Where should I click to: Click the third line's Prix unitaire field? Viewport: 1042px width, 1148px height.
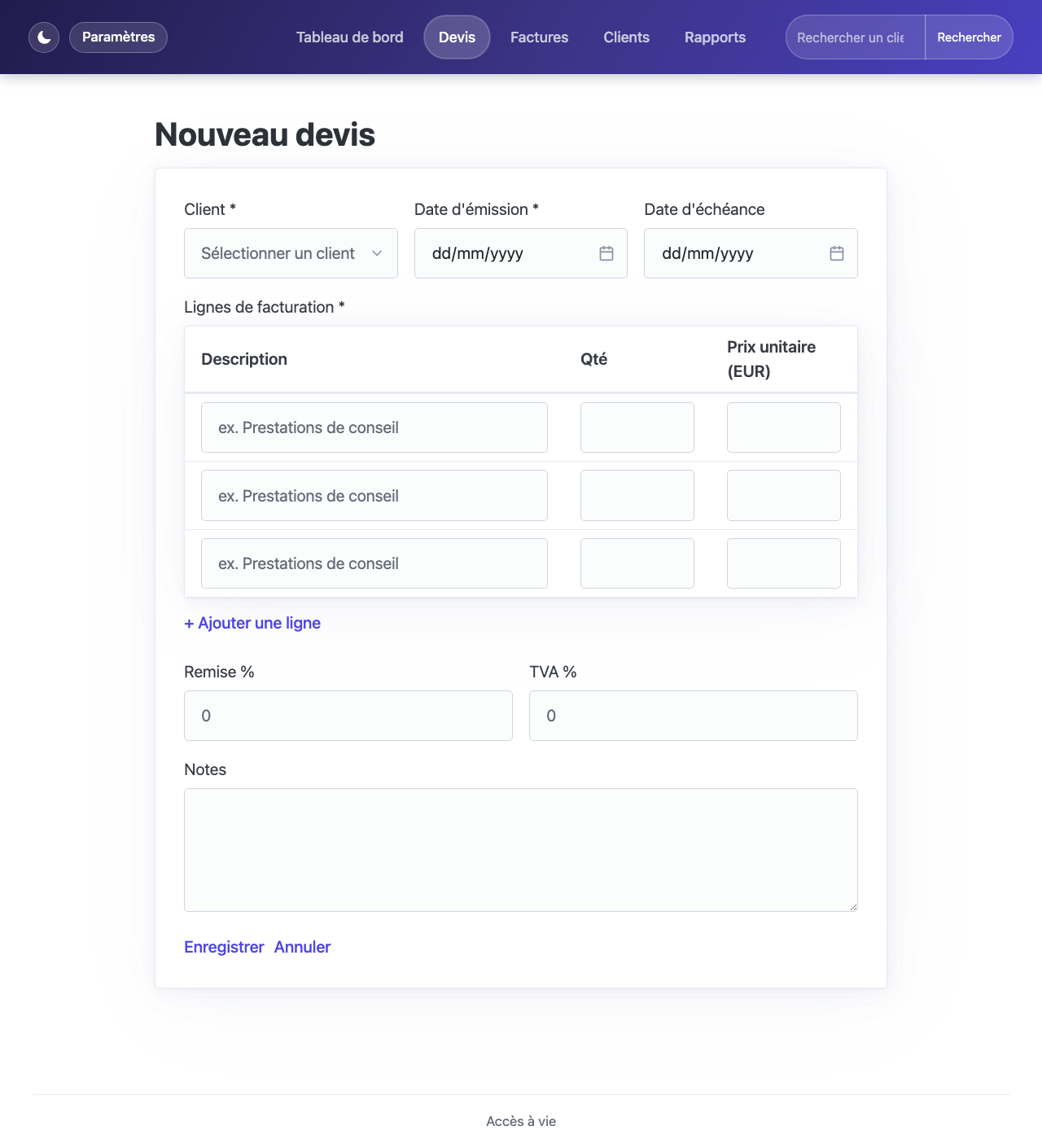[784, 563]
